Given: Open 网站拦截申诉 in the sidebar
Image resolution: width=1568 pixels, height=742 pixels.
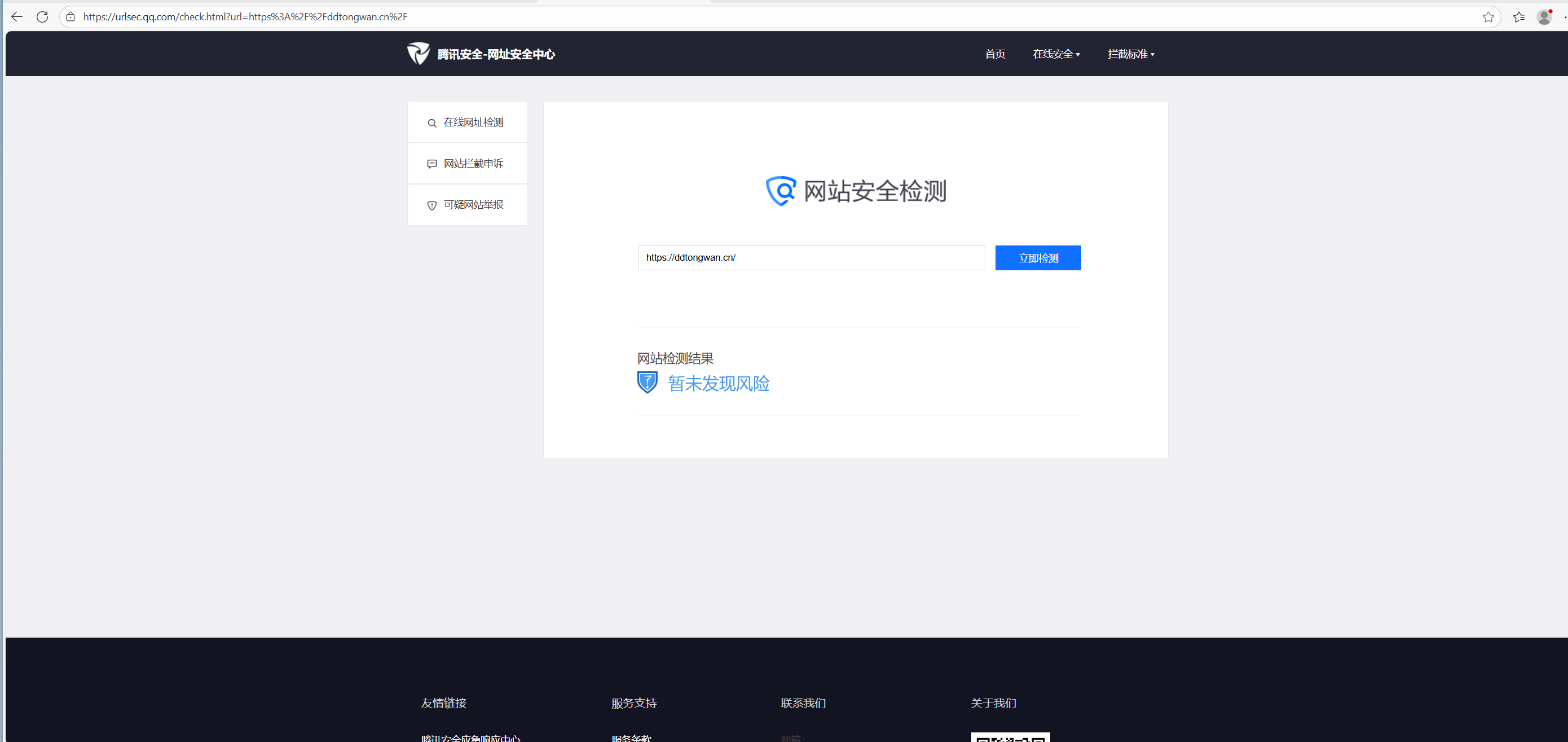Looking at the screenshot, I should point(473,163).
